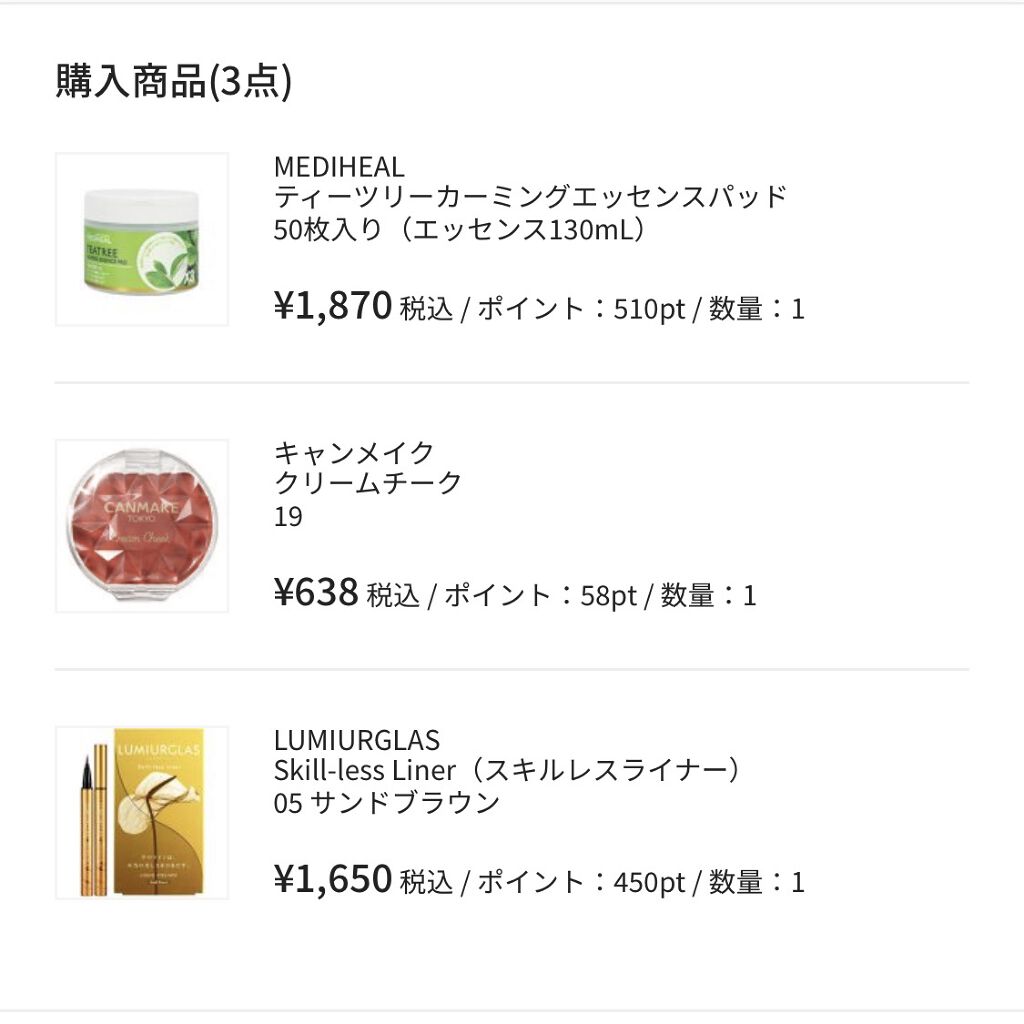Select shade number 19 text
Screen dimensions: 1024x1024
288,516
